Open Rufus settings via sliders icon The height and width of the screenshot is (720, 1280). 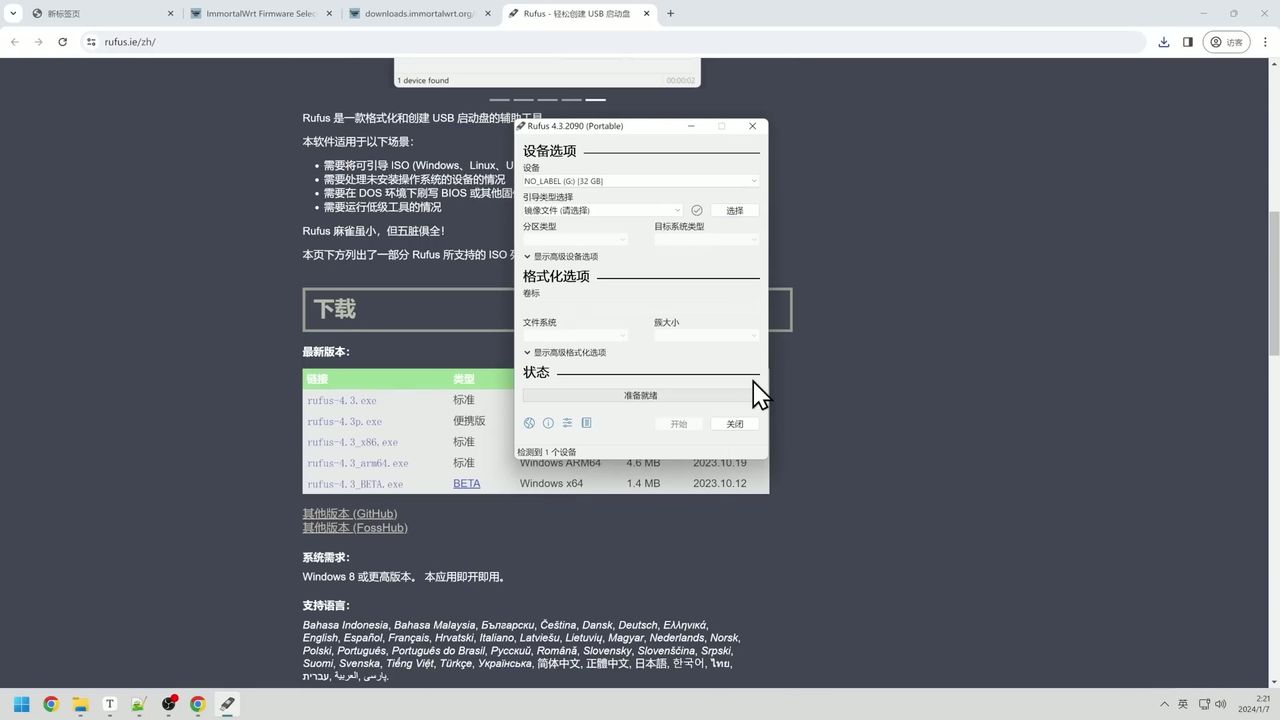[567, 423]
